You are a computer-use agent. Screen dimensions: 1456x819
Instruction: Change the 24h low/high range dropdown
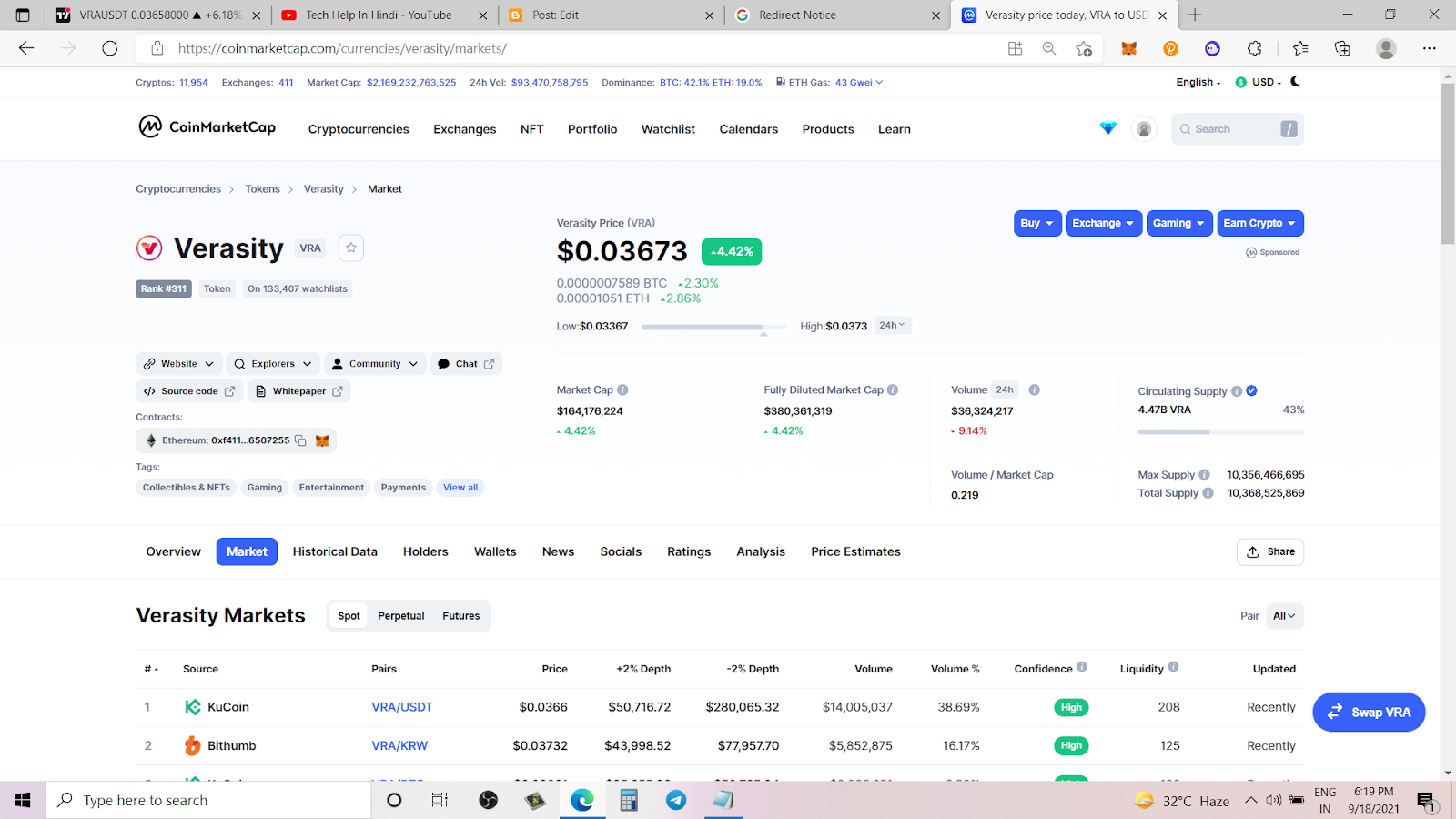click(893, 325)
